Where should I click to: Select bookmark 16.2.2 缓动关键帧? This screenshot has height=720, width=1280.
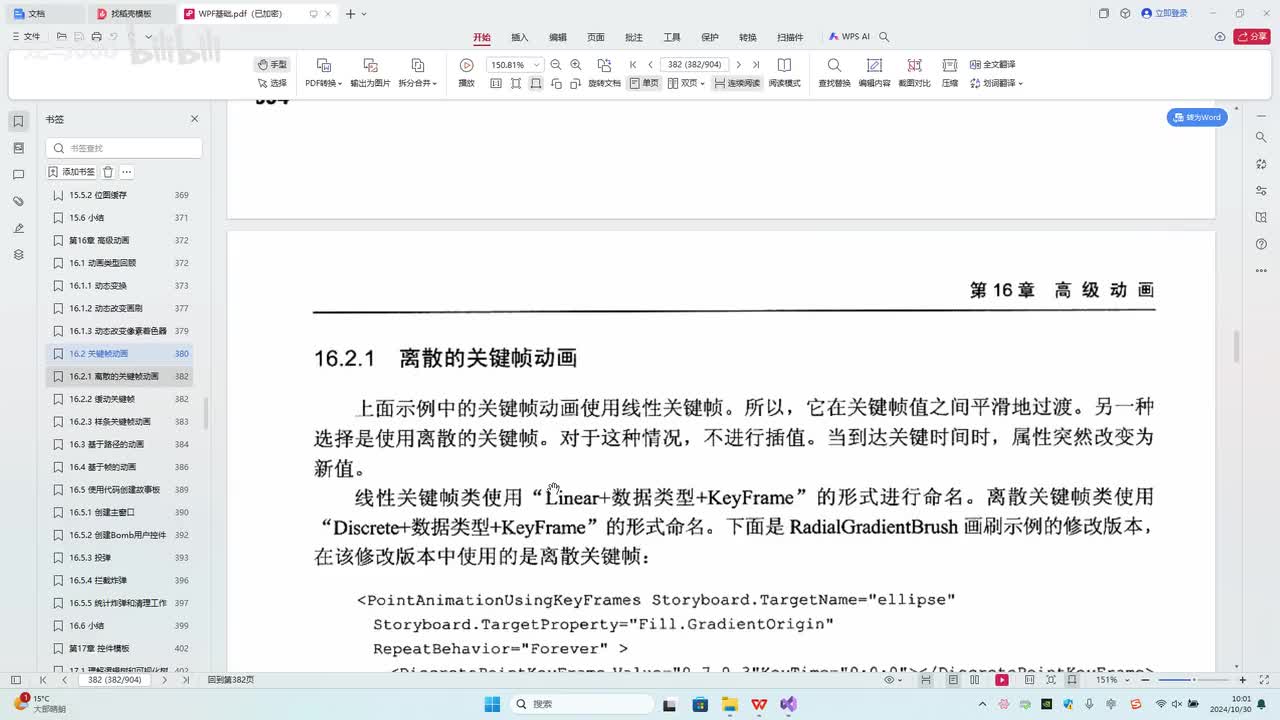[119, 399]
